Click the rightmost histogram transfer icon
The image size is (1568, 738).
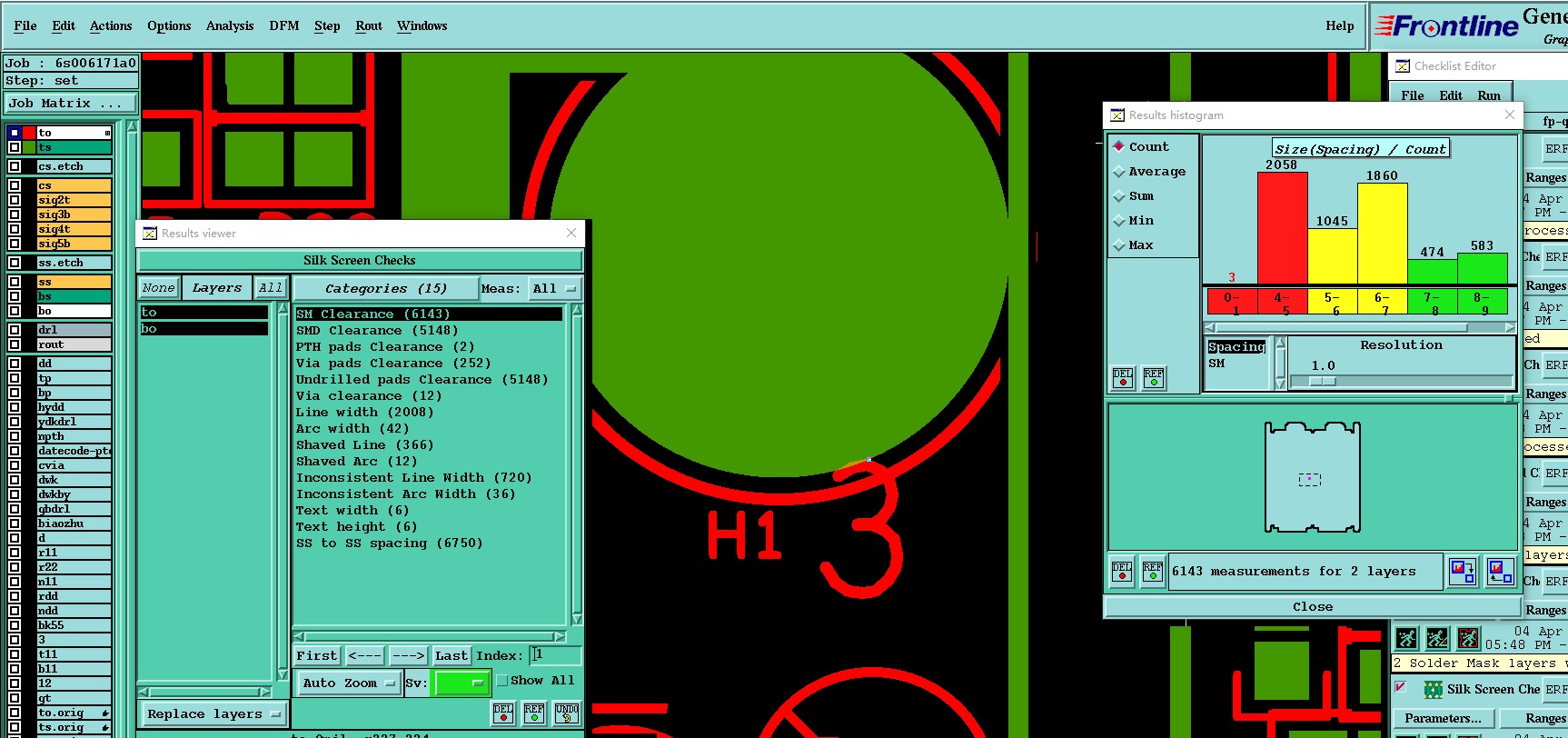tap(1500, 572)
